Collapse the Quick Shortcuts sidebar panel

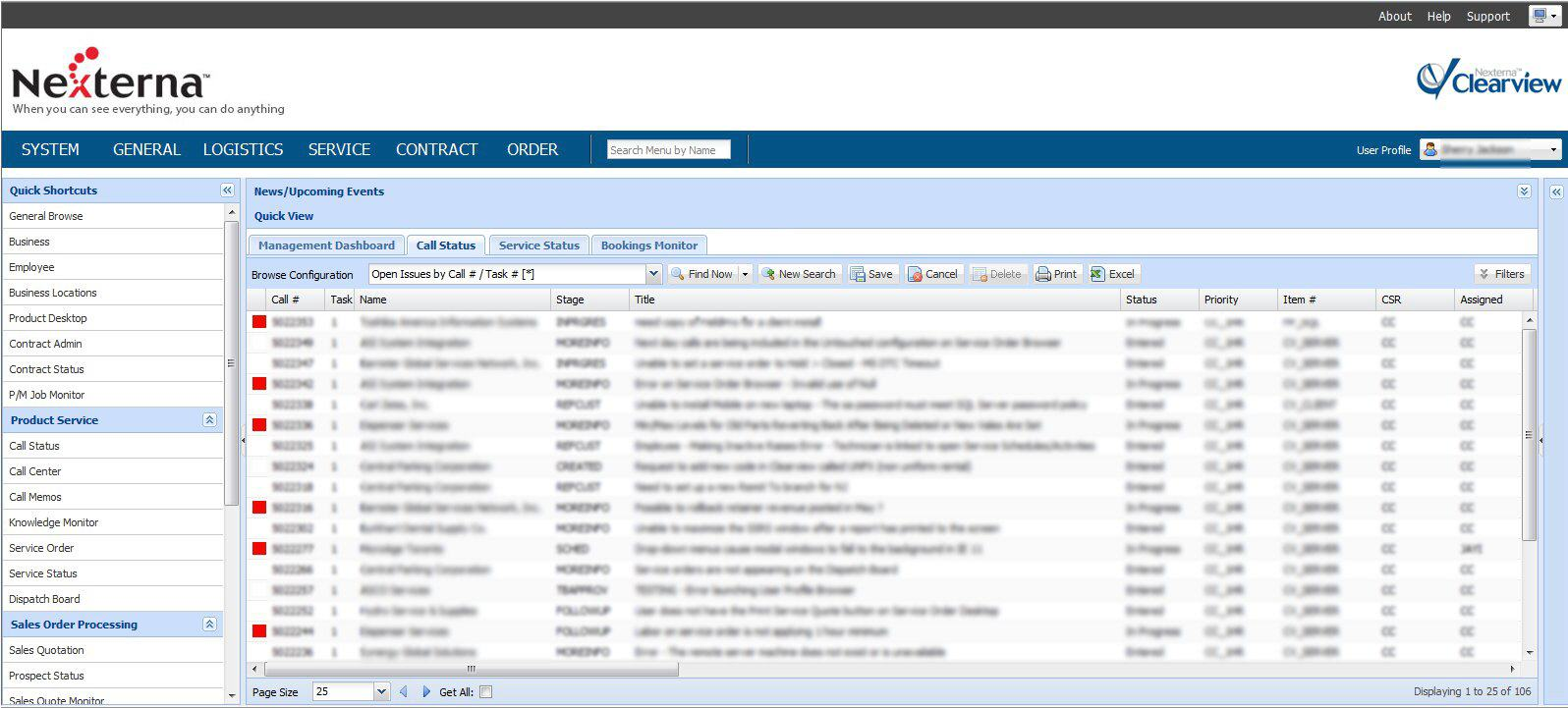point(227,191)
